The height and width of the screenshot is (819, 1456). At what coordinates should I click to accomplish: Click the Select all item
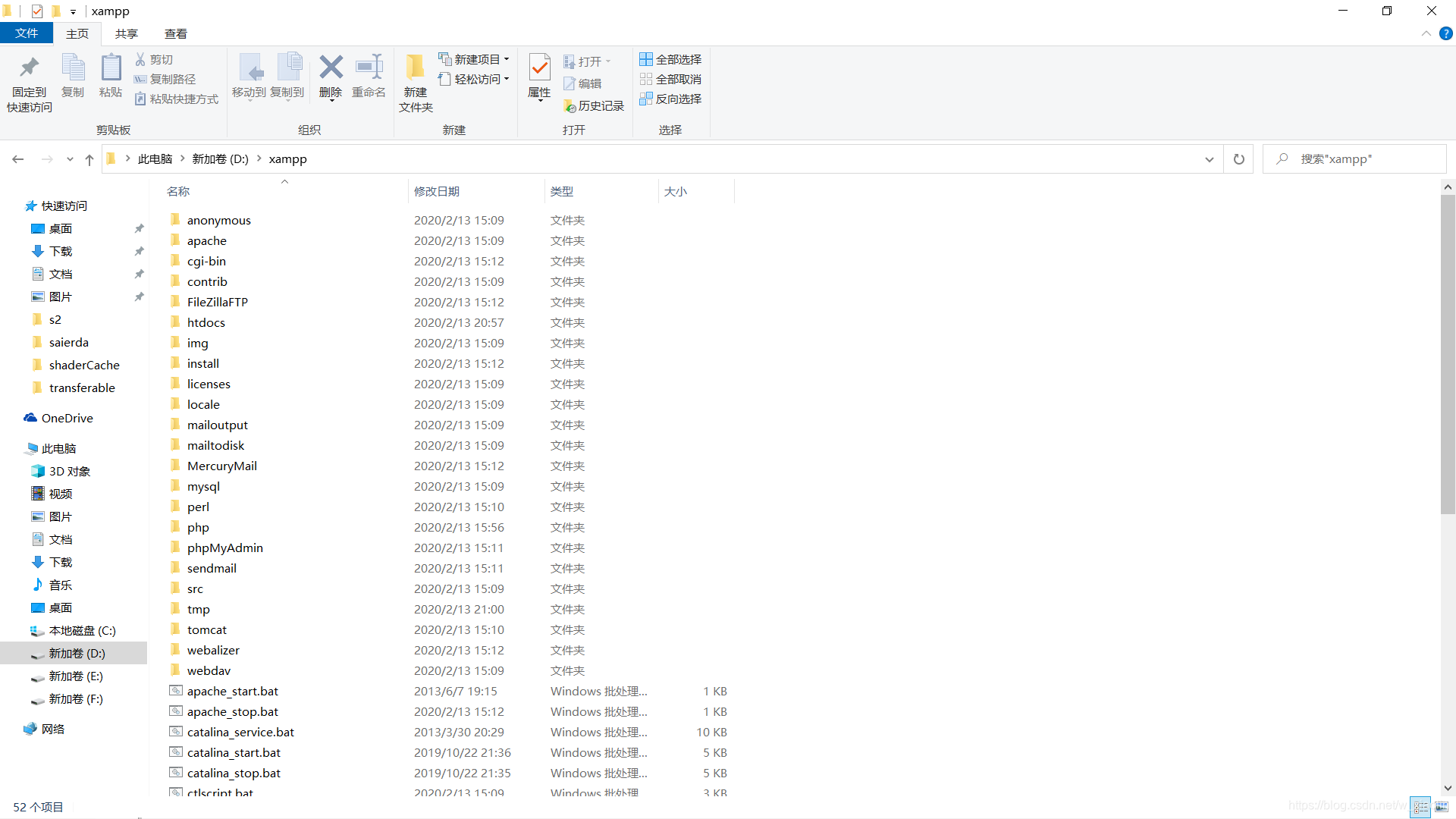click(670, 59)
